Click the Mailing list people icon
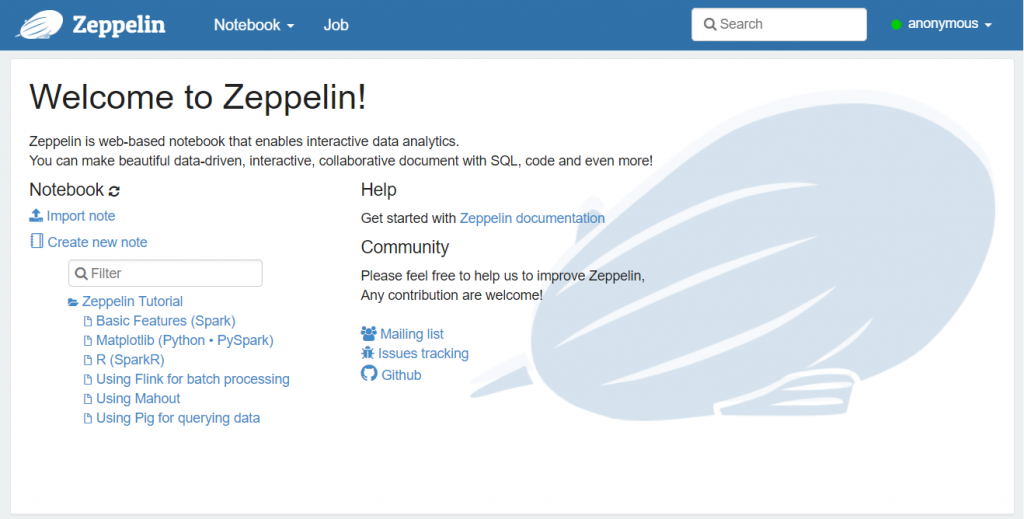1024x519 pixels. pyautogui.click(x=369, y=334)
